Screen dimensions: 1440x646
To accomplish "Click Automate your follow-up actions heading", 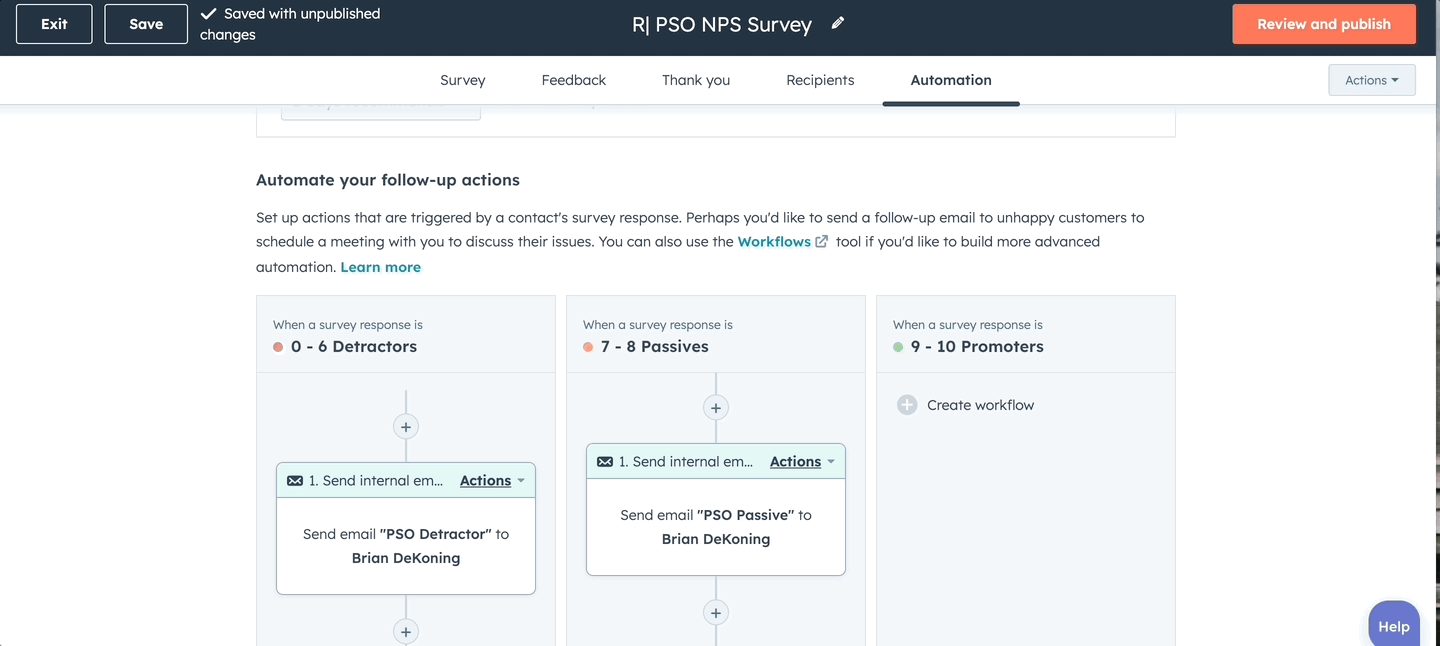I will click(388, 181).
